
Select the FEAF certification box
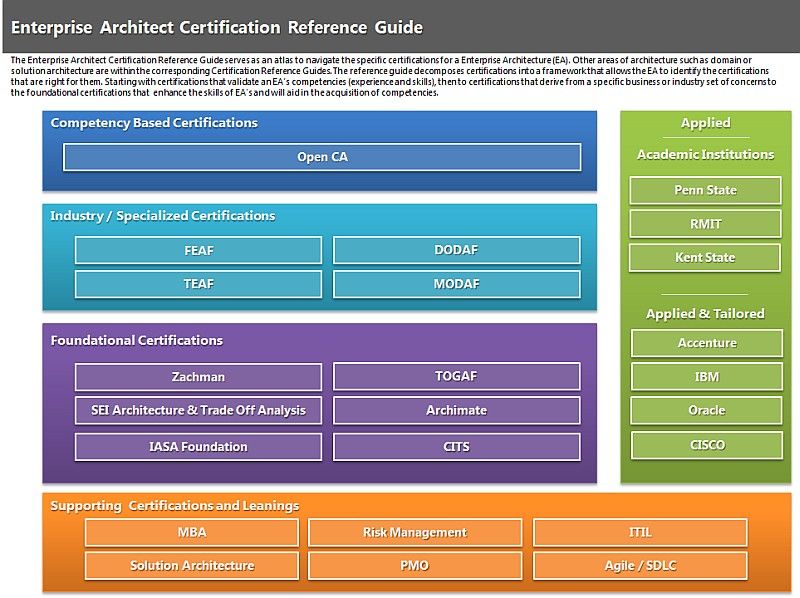tap(198, 250)
